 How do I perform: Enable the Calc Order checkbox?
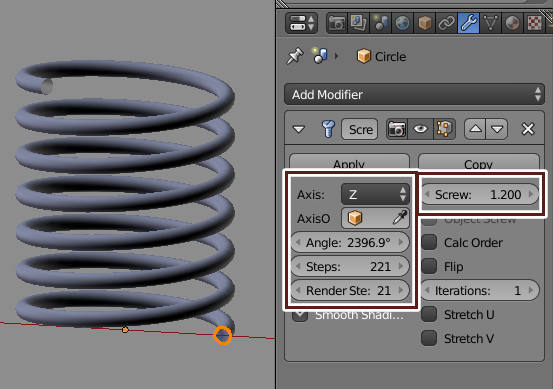pyautogui.click(x=429, y=242)
